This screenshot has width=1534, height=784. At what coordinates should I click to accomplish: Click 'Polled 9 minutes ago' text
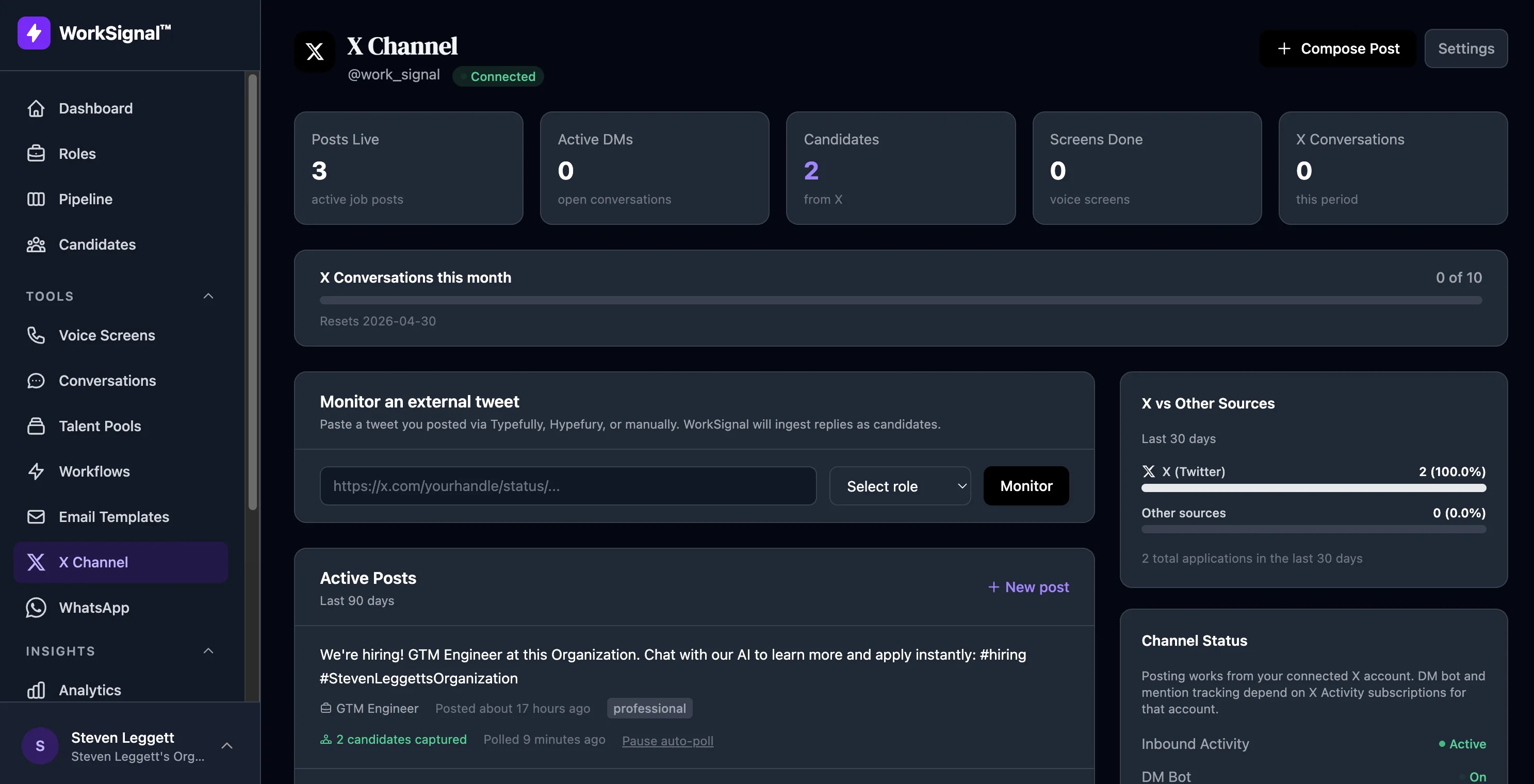coord(544,739)
